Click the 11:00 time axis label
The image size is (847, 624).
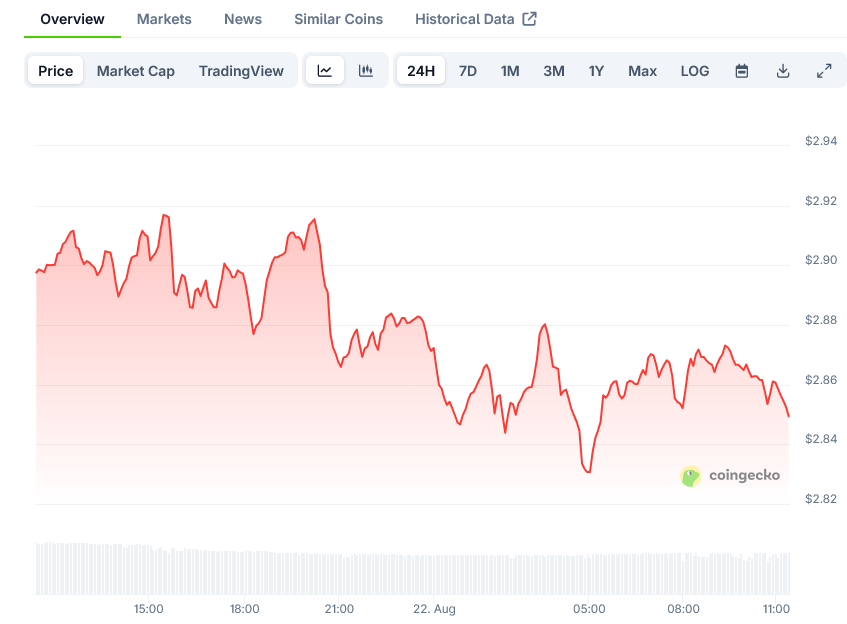tap(776, 609)
